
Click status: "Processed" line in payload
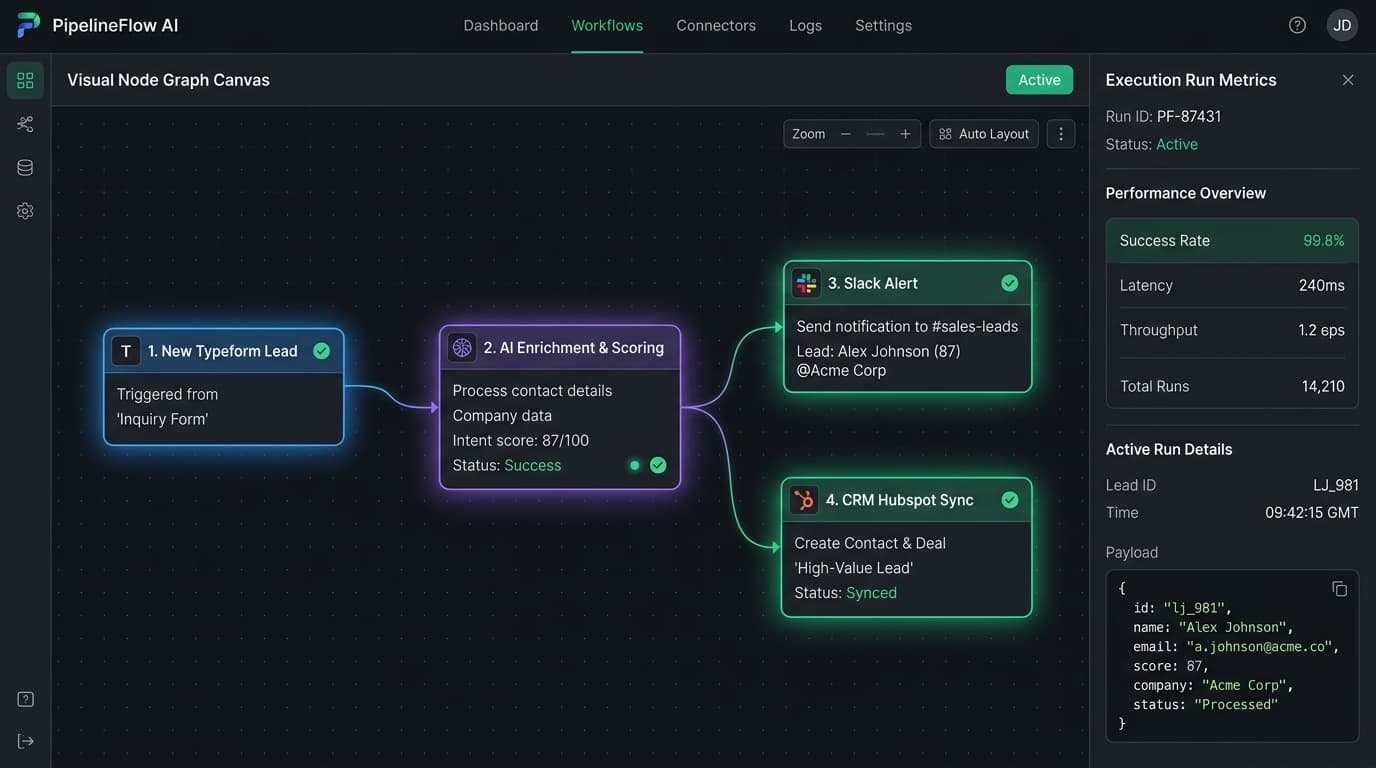coord(1206,704)
